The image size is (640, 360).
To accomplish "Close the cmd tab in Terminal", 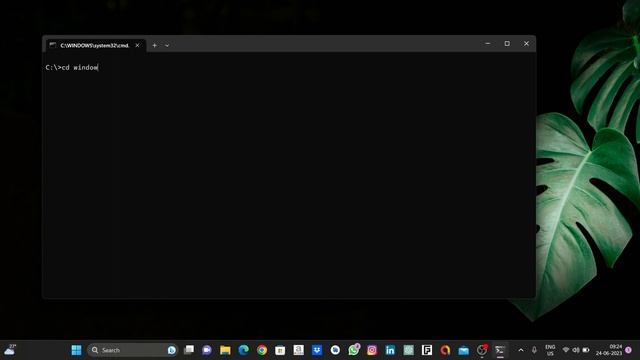I will pyautogui.click(x=137, y=45).
